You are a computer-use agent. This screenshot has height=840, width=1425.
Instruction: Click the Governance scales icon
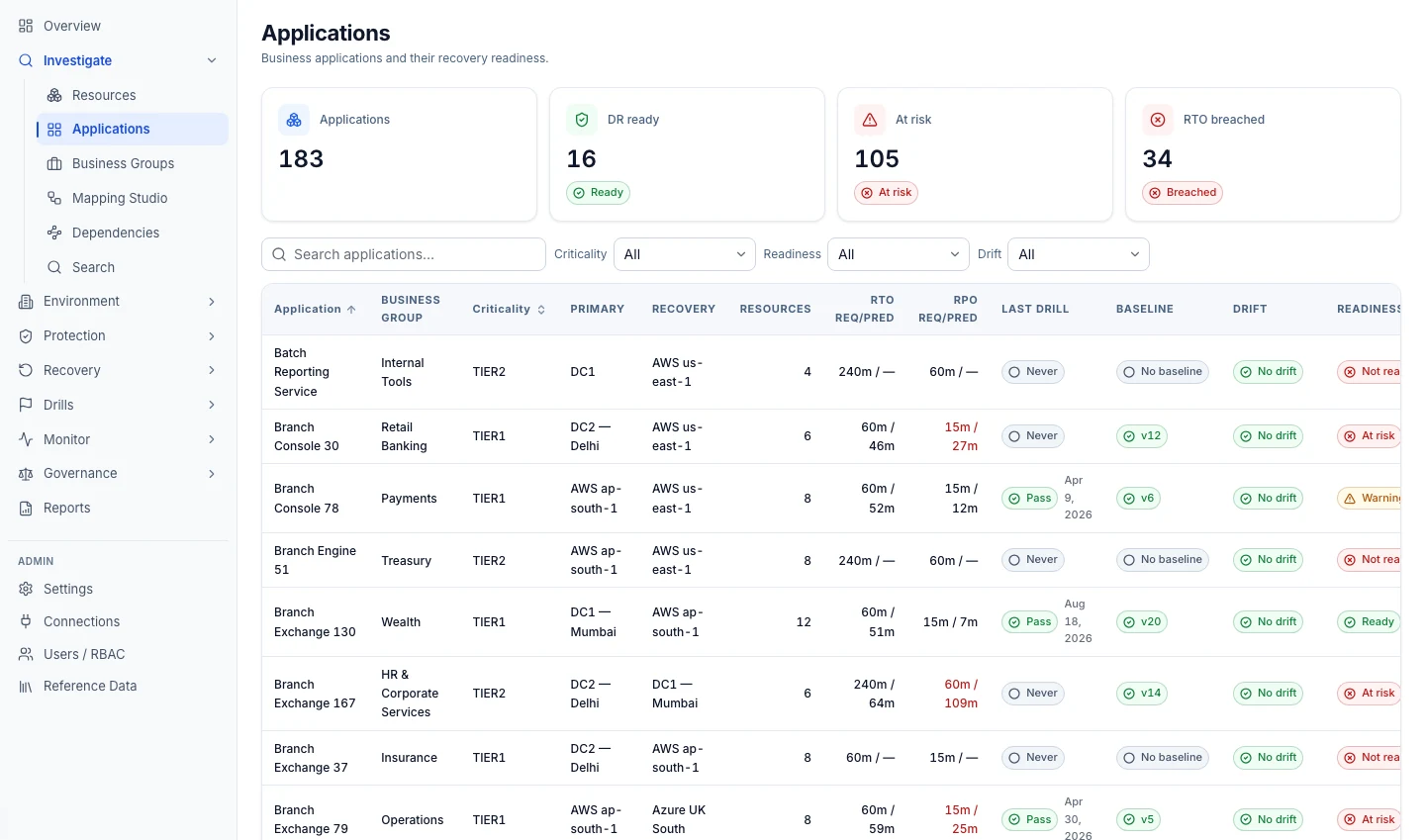[x=26, y=474]
